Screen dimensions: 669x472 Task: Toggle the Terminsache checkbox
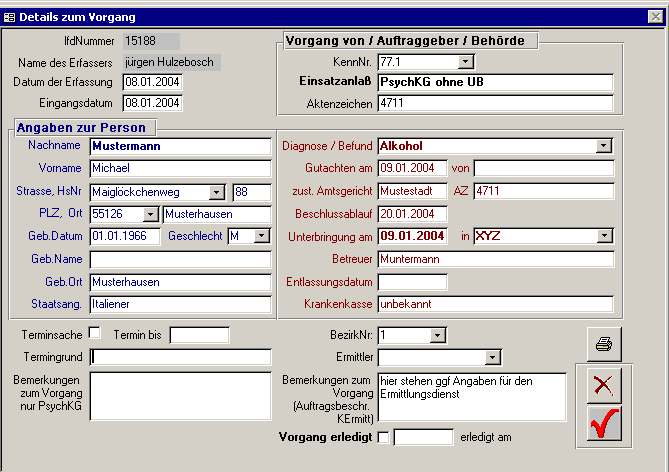[x=95, y=333]
